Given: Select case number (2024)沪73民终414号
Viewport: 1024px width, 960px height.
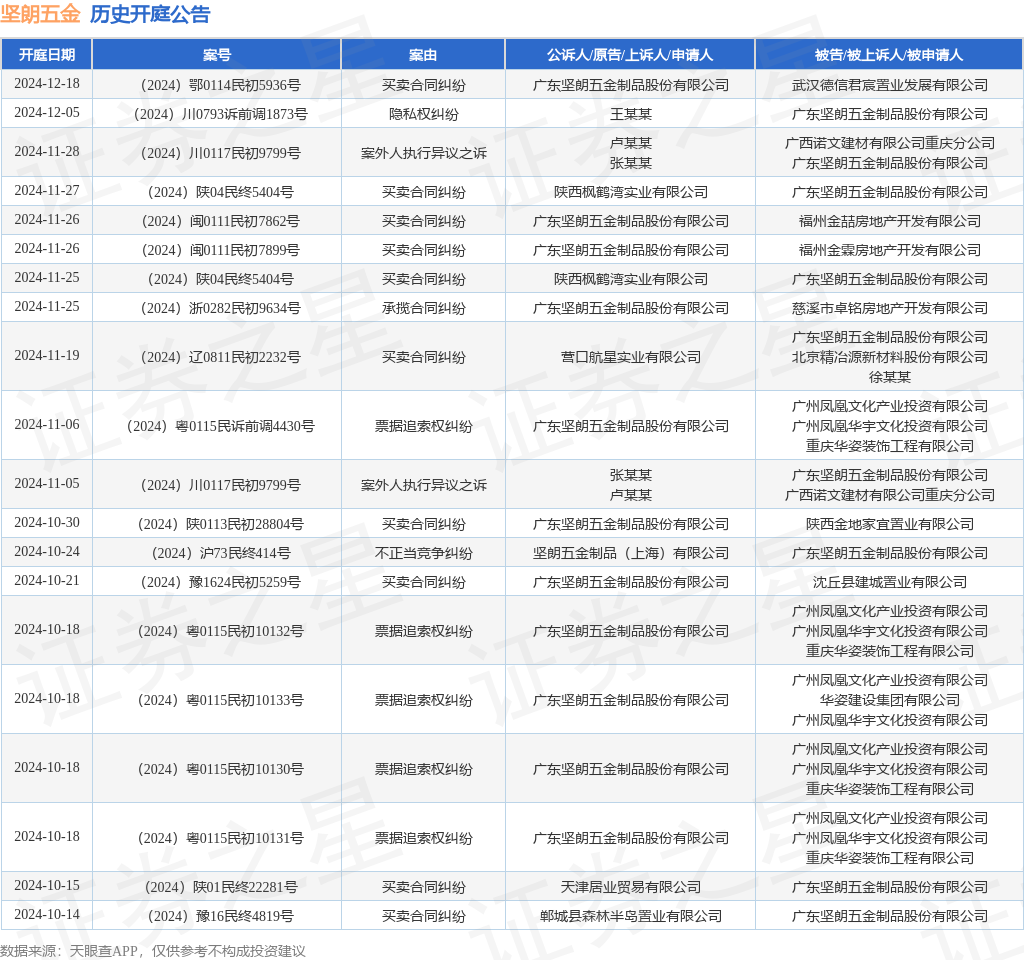Looking at the screenshot, I should pyautogui.click(x=220, y=552).
